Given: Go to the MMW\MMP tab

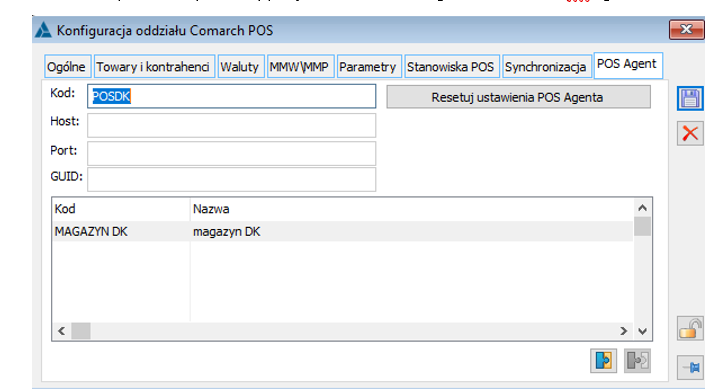Looking at the screenshot, I should [x=300, y=67].
